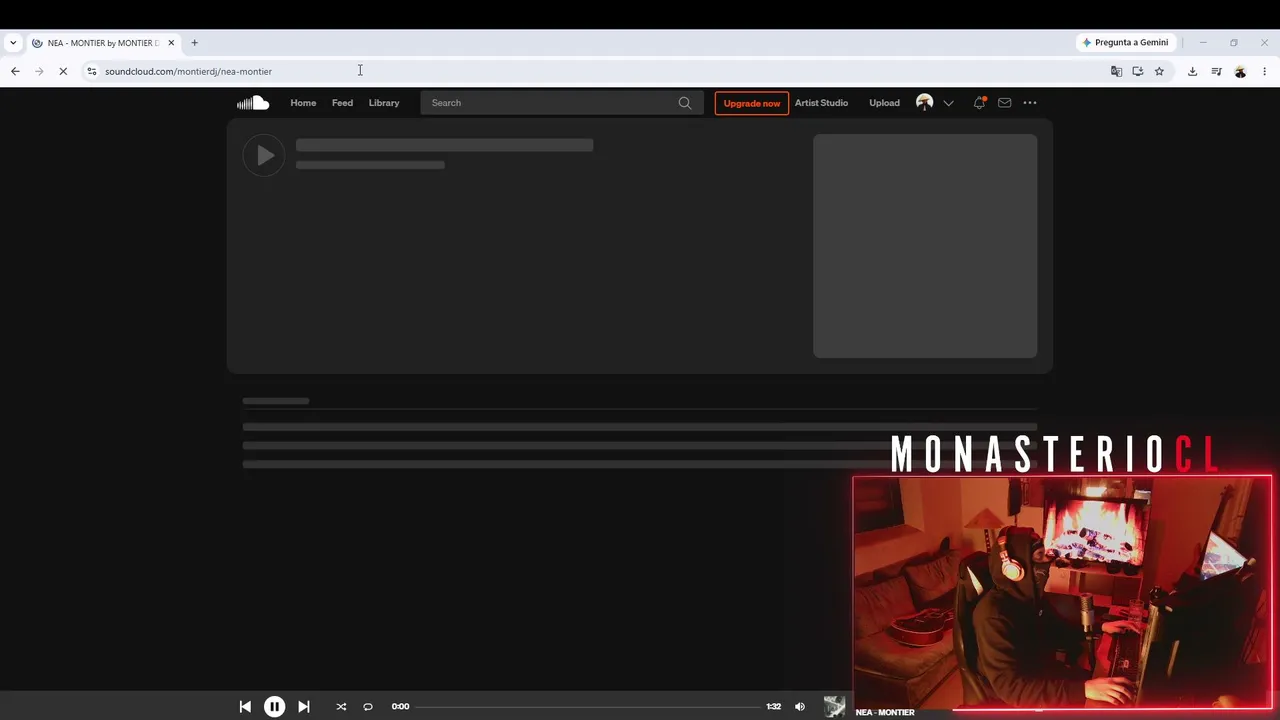Image resolution: width=1280 pixels, height=720 pixels.
Task: Open the media controls icon
Action: 1216,71
